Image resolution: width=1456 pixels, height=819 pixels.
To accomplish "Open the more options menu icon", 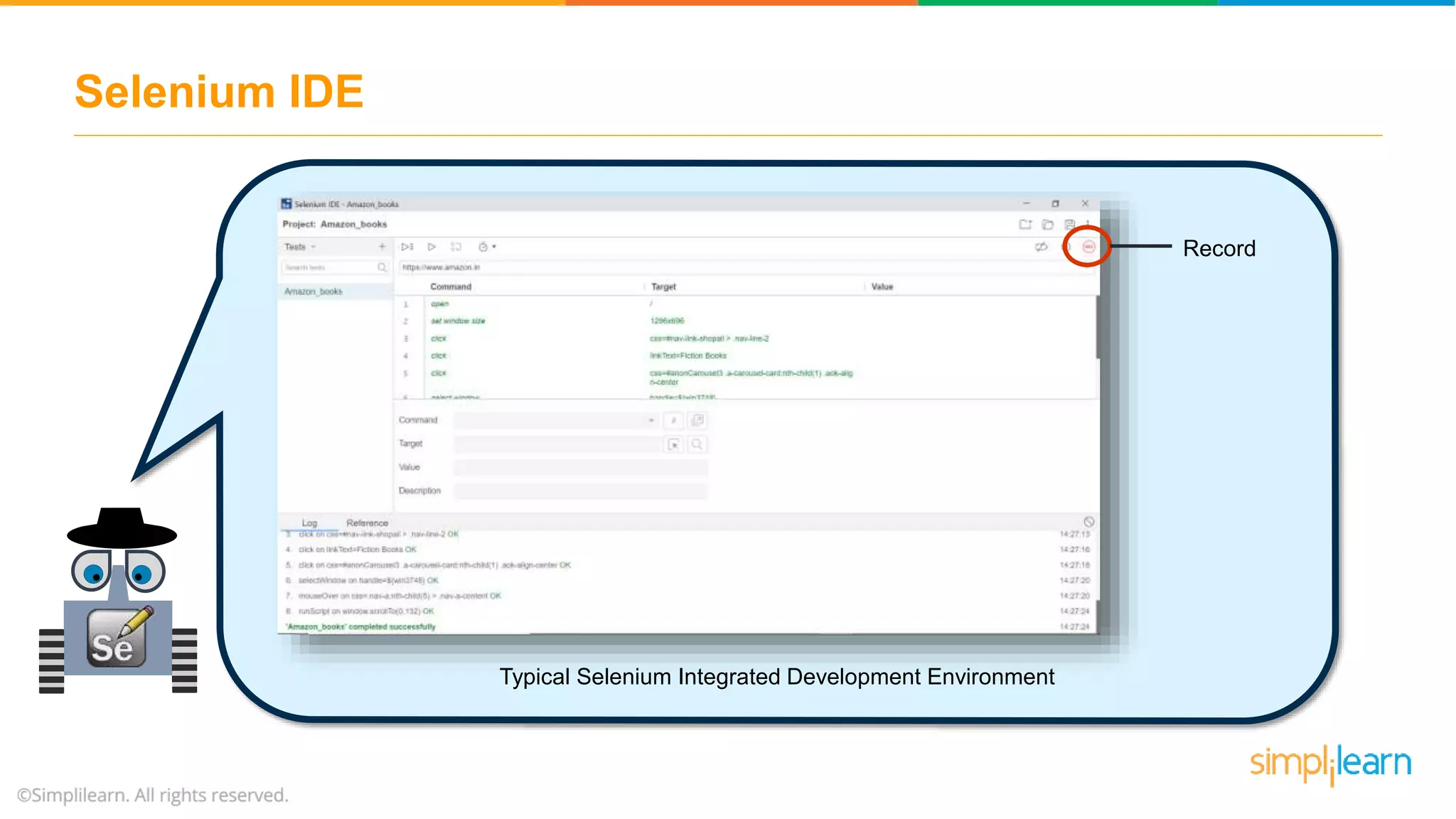I will coord(1088,224).
